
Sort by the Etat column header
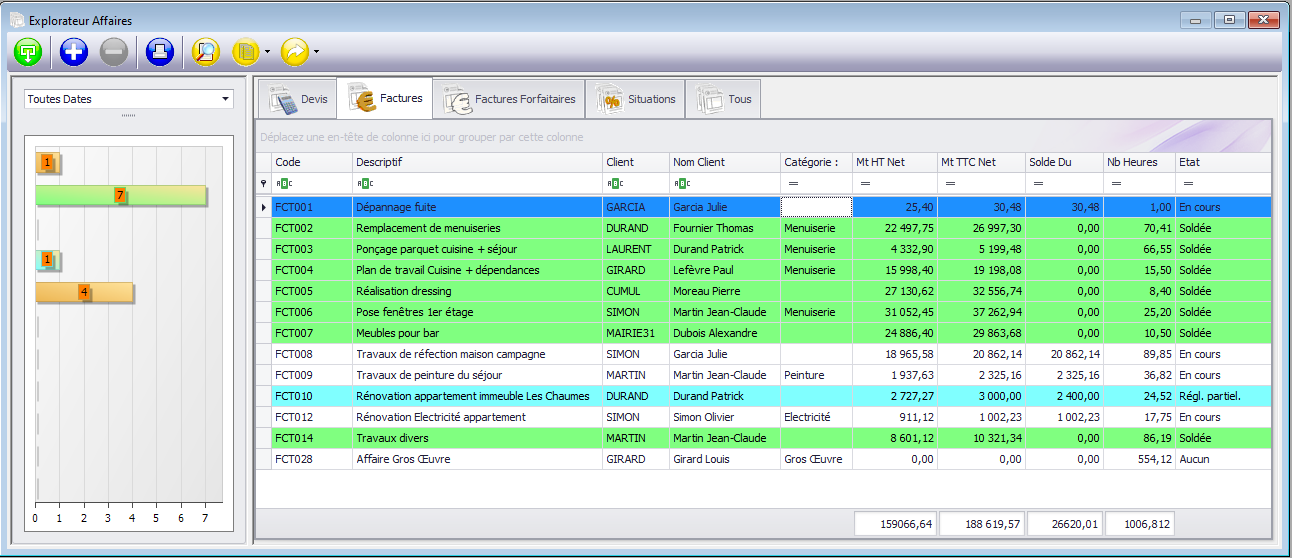[1223, 162]
